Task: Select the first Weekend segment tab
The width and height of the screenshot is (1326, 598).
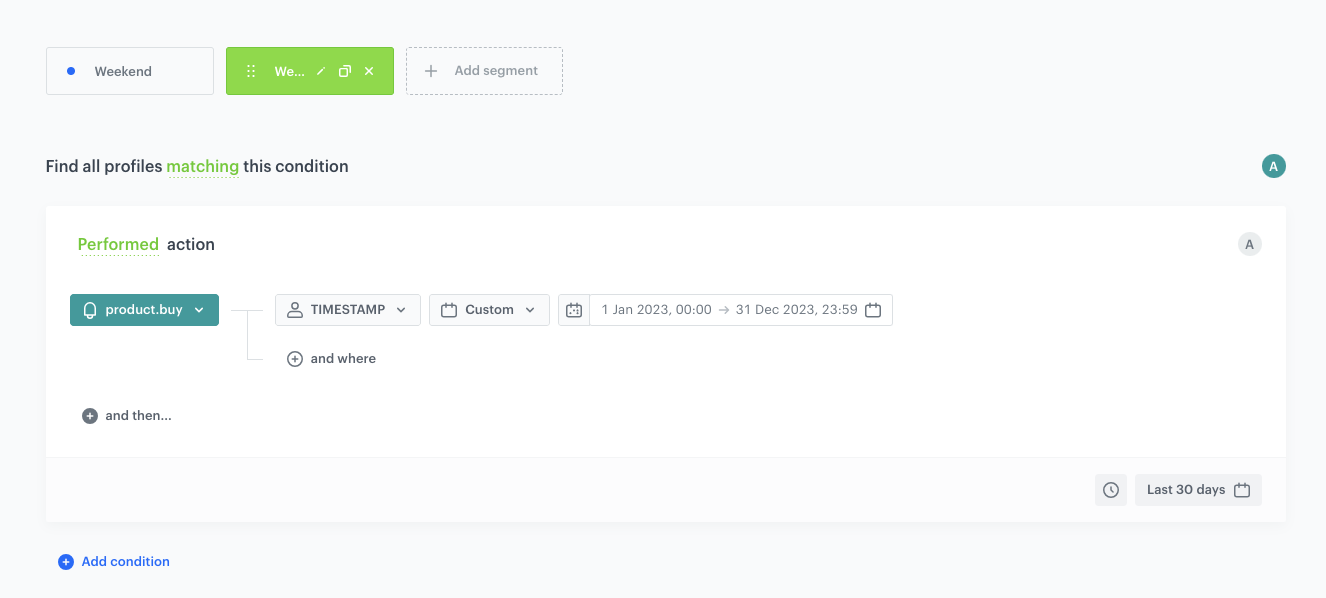Action: click(130, 71)
